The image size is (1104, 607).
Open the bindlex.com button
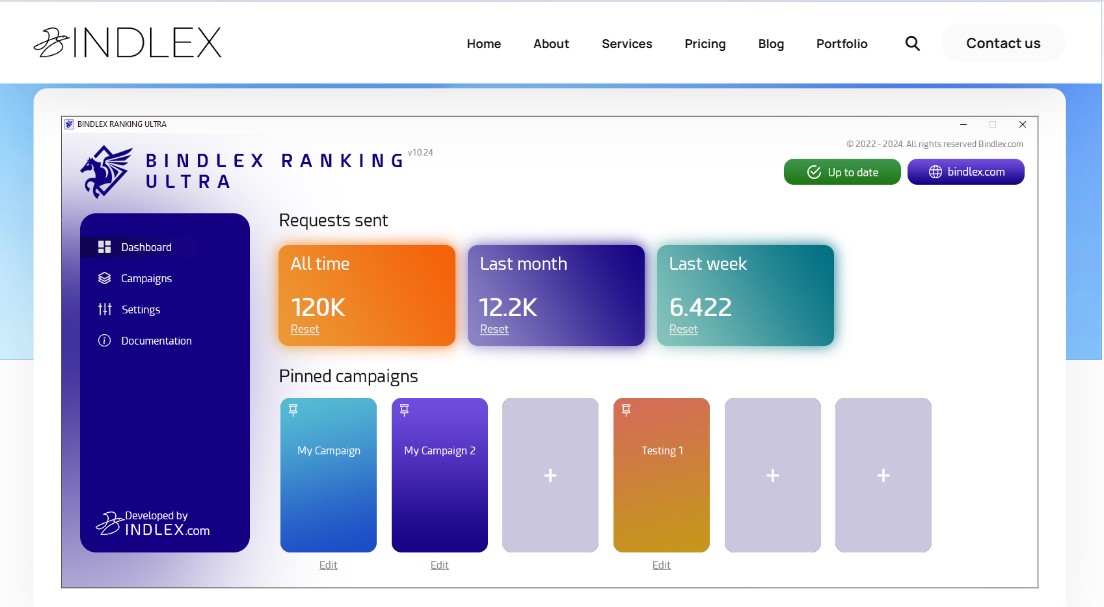click(966, 172)
